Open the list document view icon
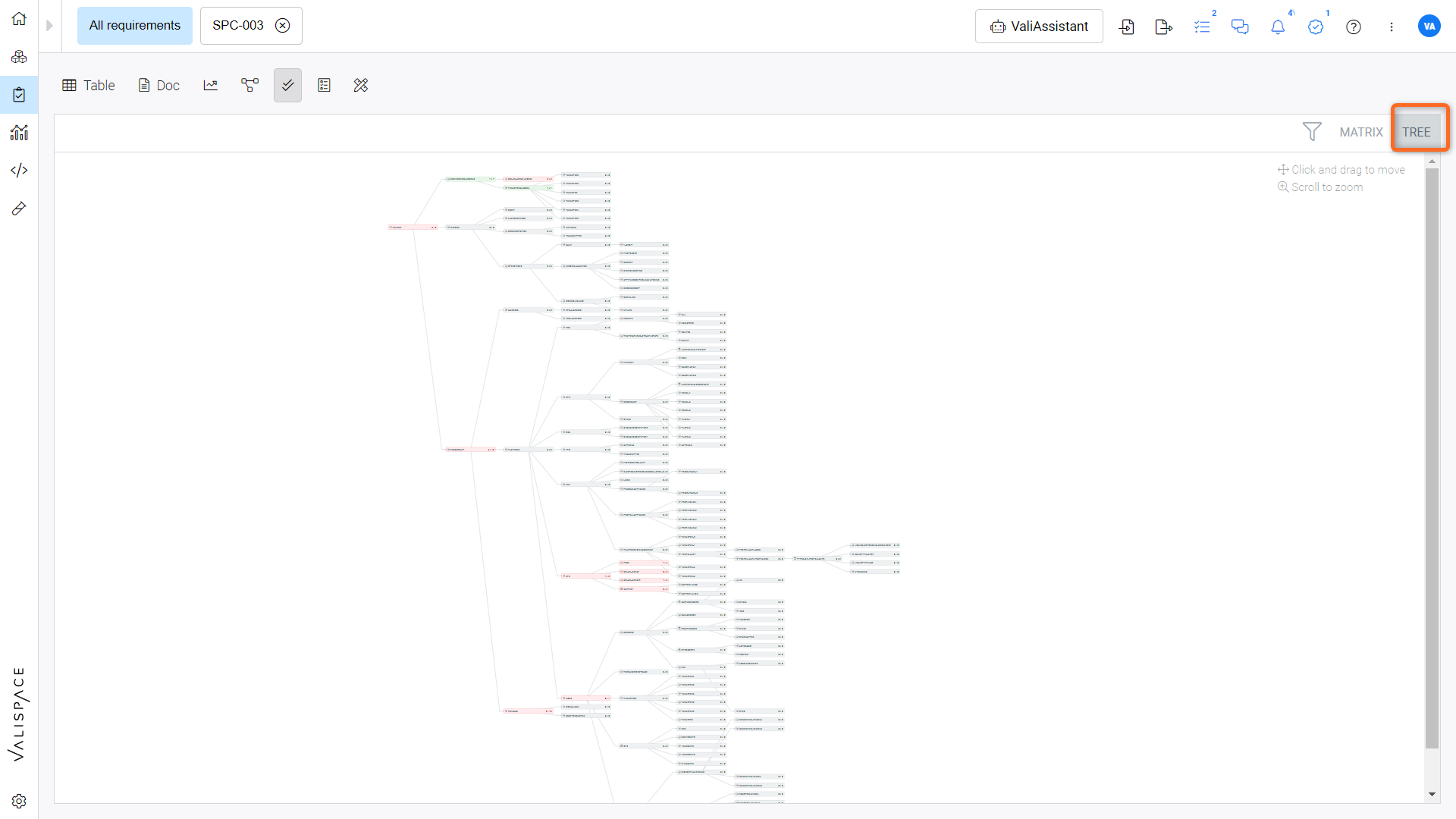This screenshot has height=819, width=1456. coord(325,86)
